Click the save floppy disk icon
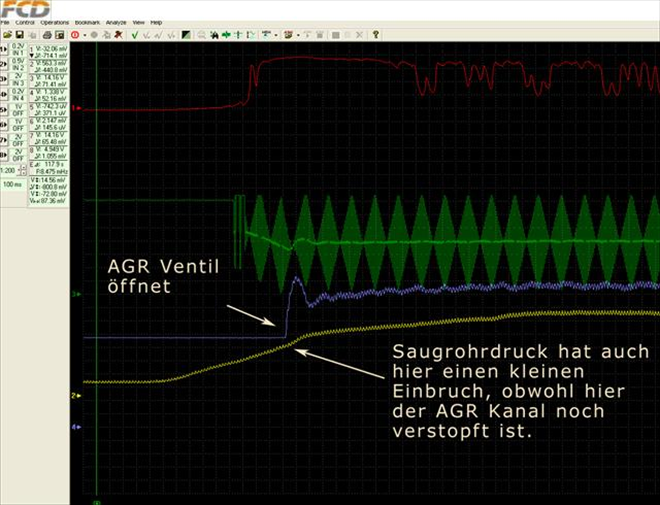The height and width of the screenshot is (505, 660). tap(18, 34)
